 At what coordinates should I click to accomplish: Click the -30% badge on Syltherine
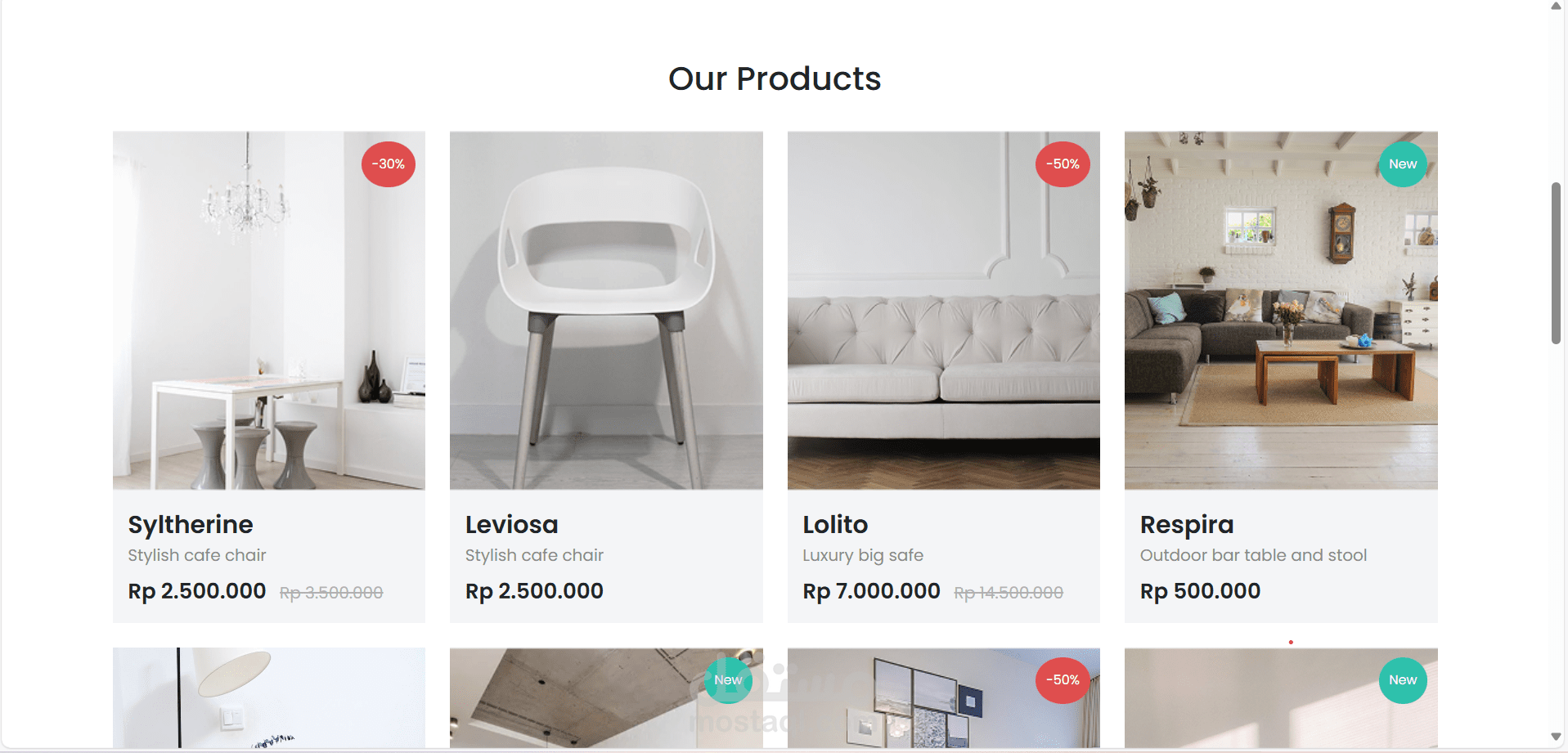point(389,164)
